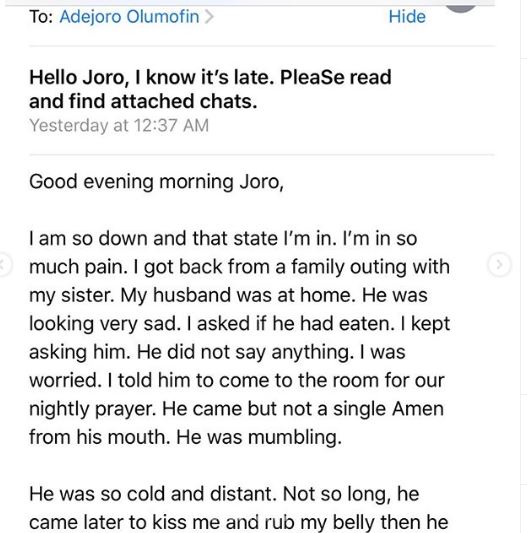Click the greeting 'Good evening morning Joro,'
The height and width of the screenshot is (533, 527).
(x=156, y=182)
